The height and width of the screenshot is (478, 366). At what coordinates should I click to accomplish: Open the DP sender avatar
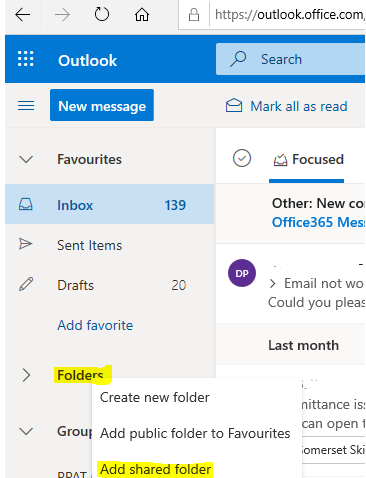click(242, 273)
